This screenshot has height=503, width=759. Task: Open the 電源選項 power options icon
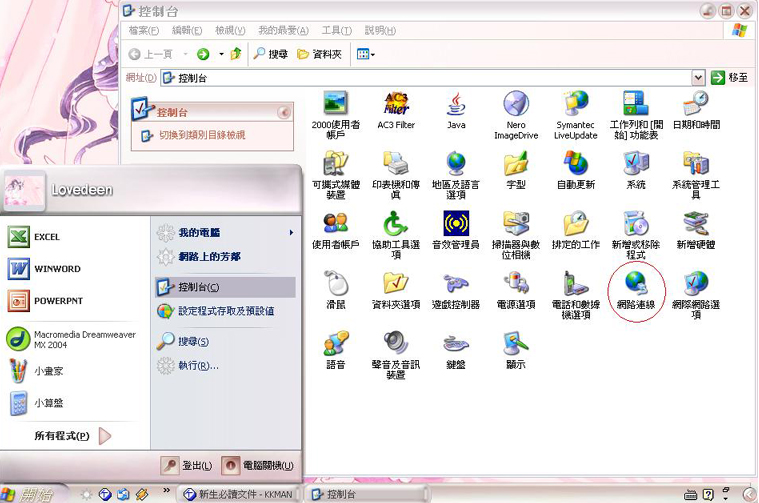516,285
